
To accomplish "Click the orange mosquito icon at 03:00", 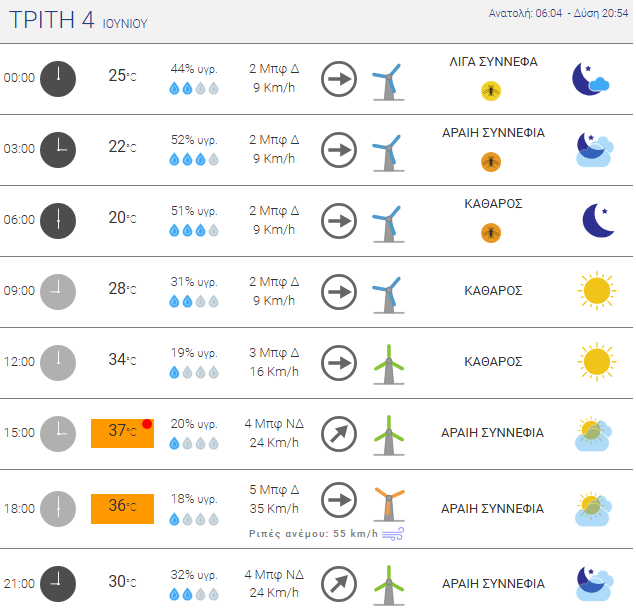I will (x=491, y=162).
